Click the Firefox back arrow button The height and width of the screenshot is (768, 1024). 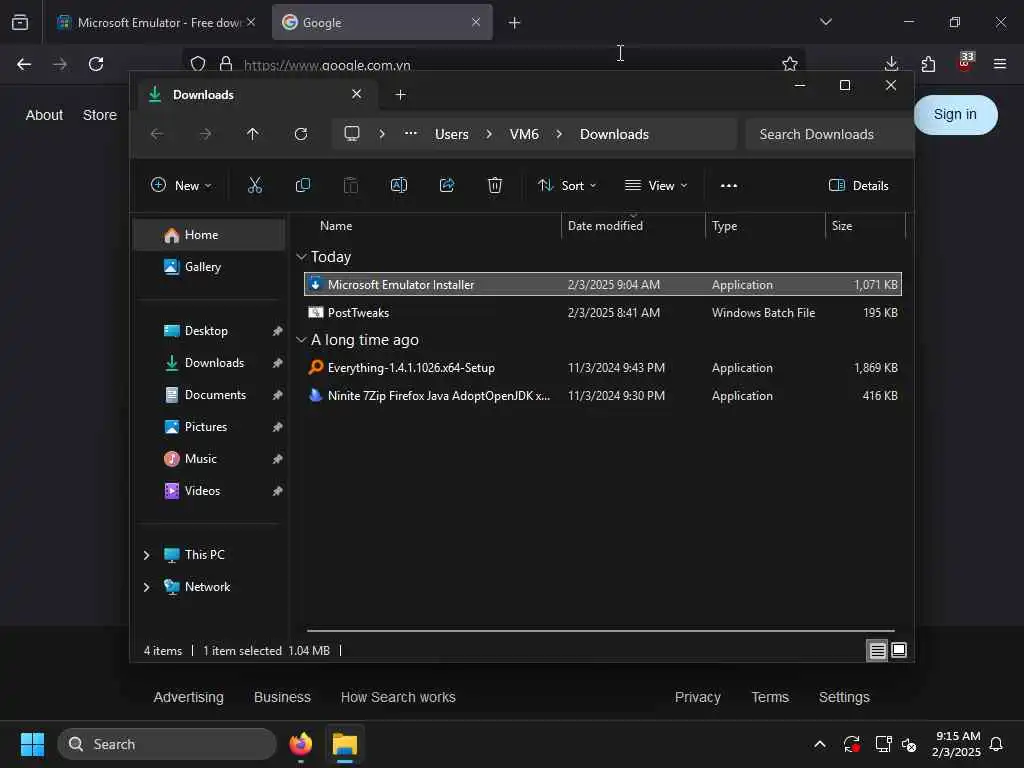[x=24, y=64]
